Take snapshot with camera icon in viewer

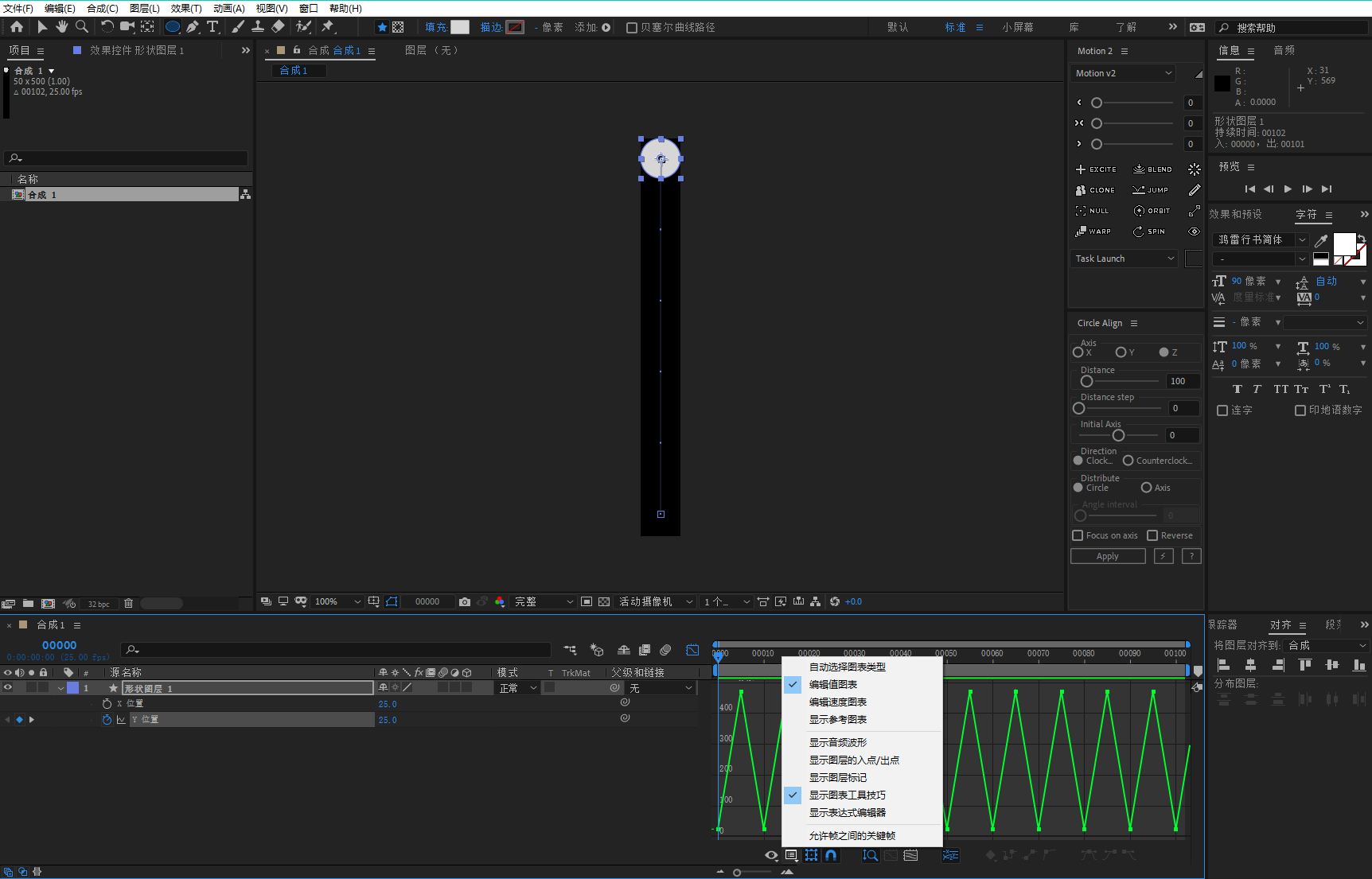(x=465, y=601)
